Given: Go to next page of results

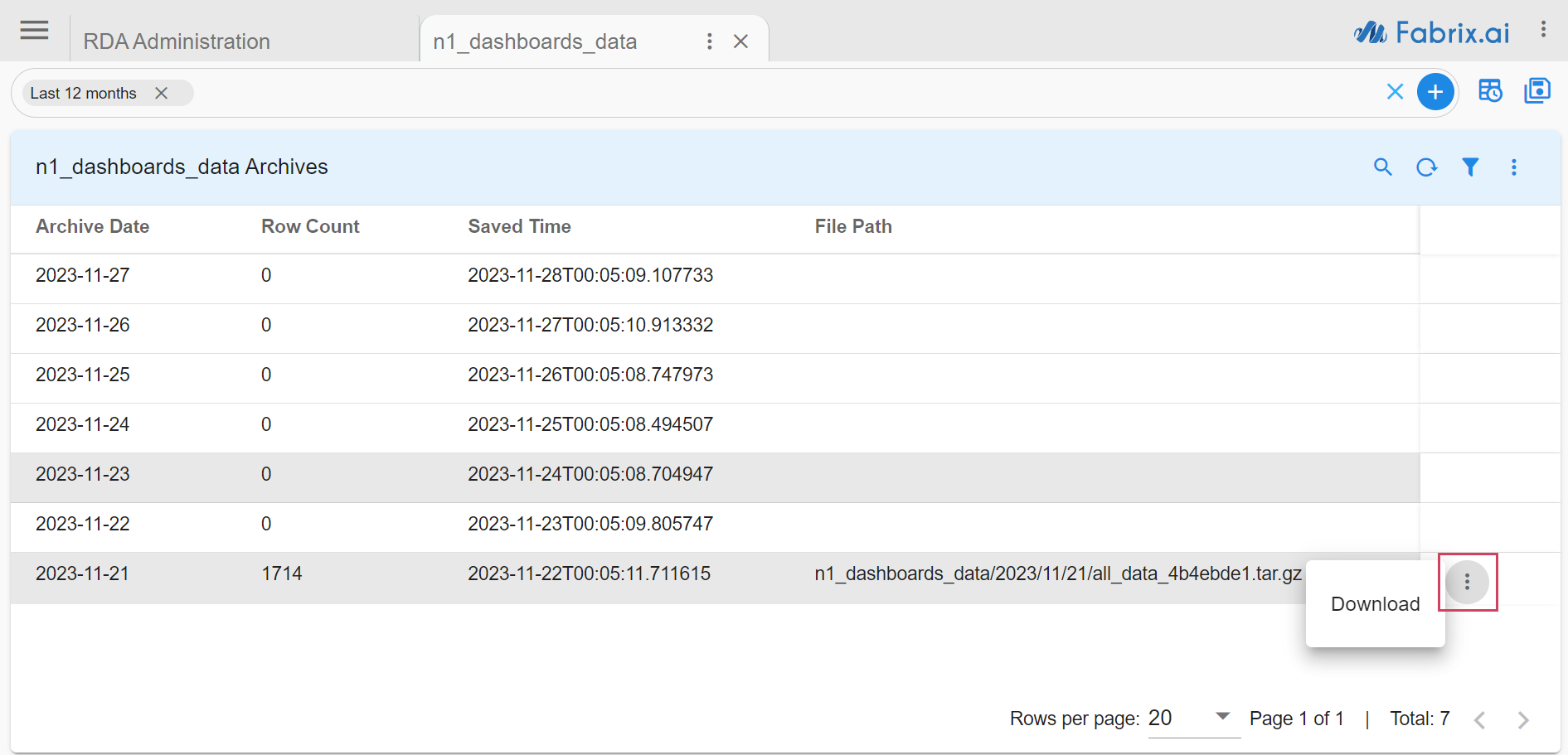Looking at the screenshot, I should point(1522,719).
